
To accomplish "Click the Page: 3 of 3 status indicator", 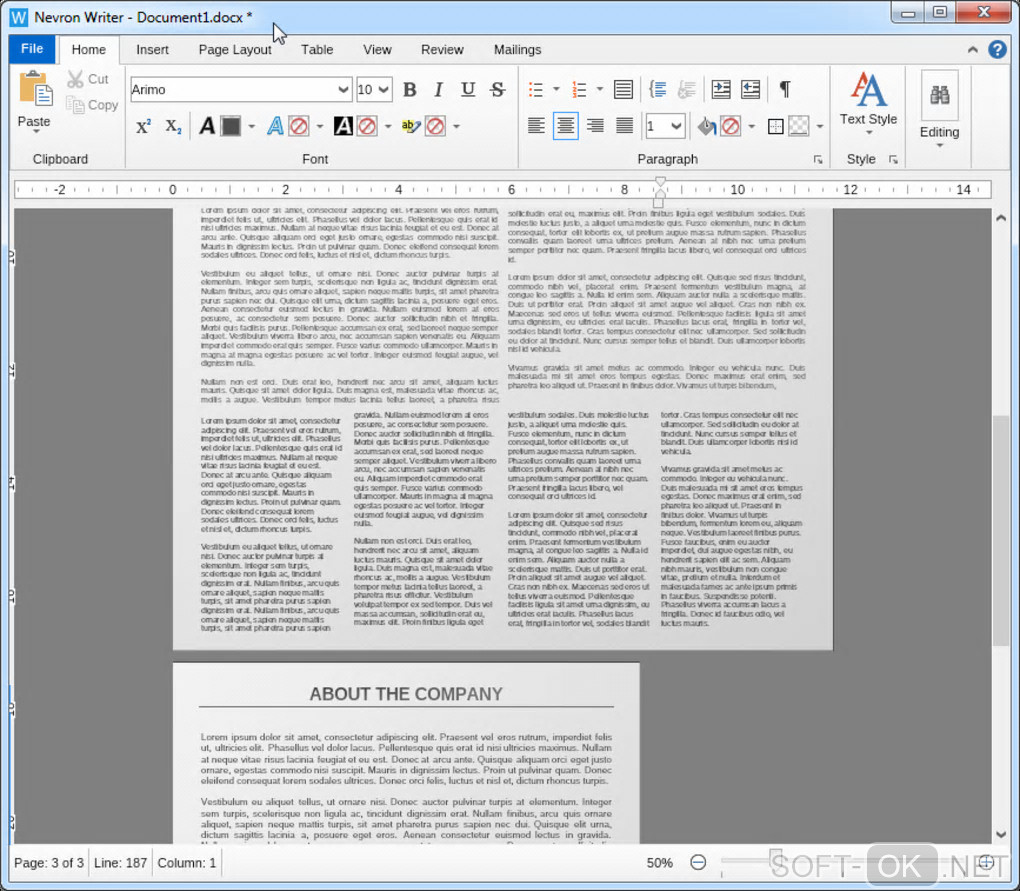I will point(49,863).
